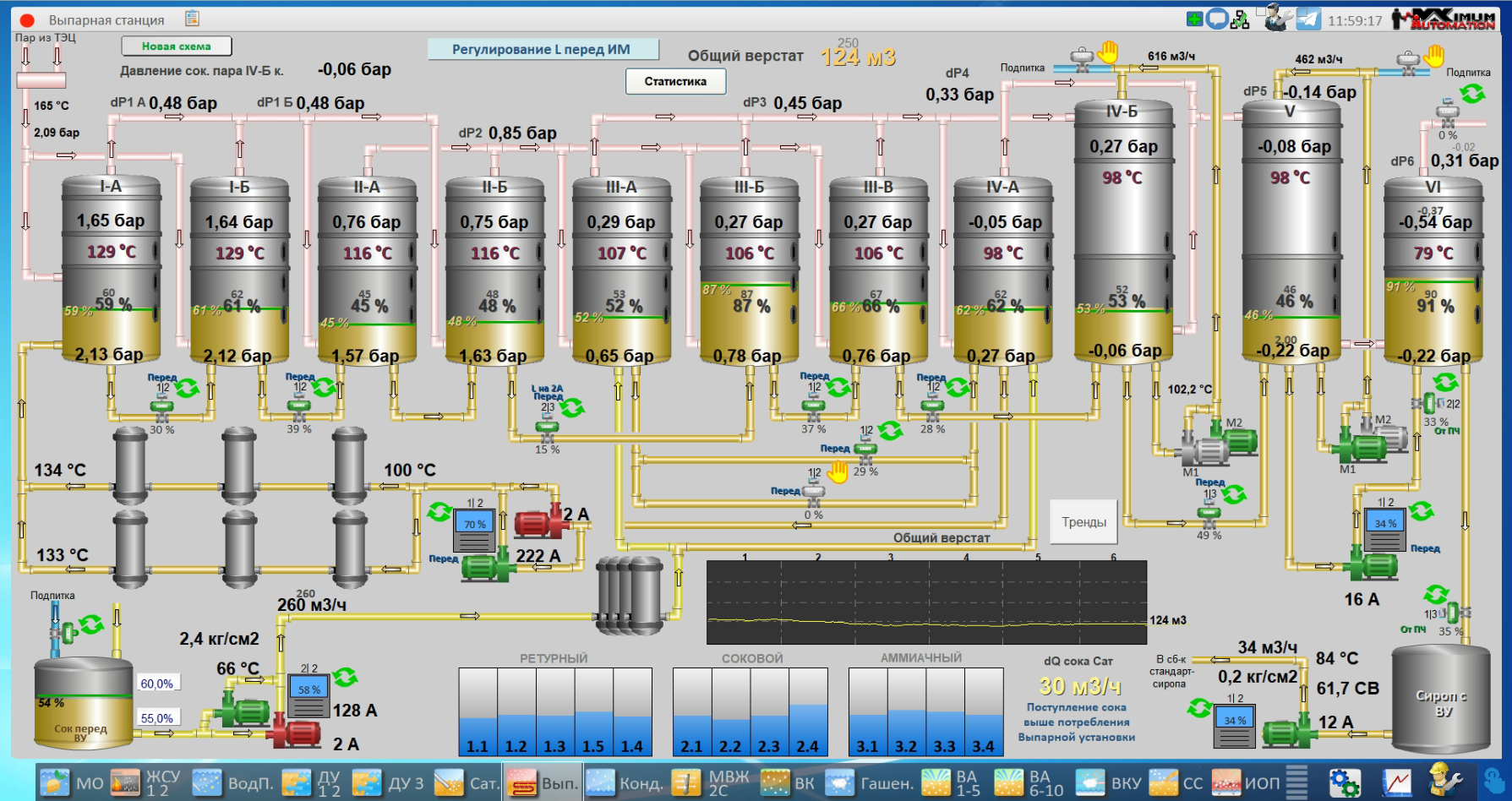Click the green plus icon in top bar

click(x=1194, y=19)
